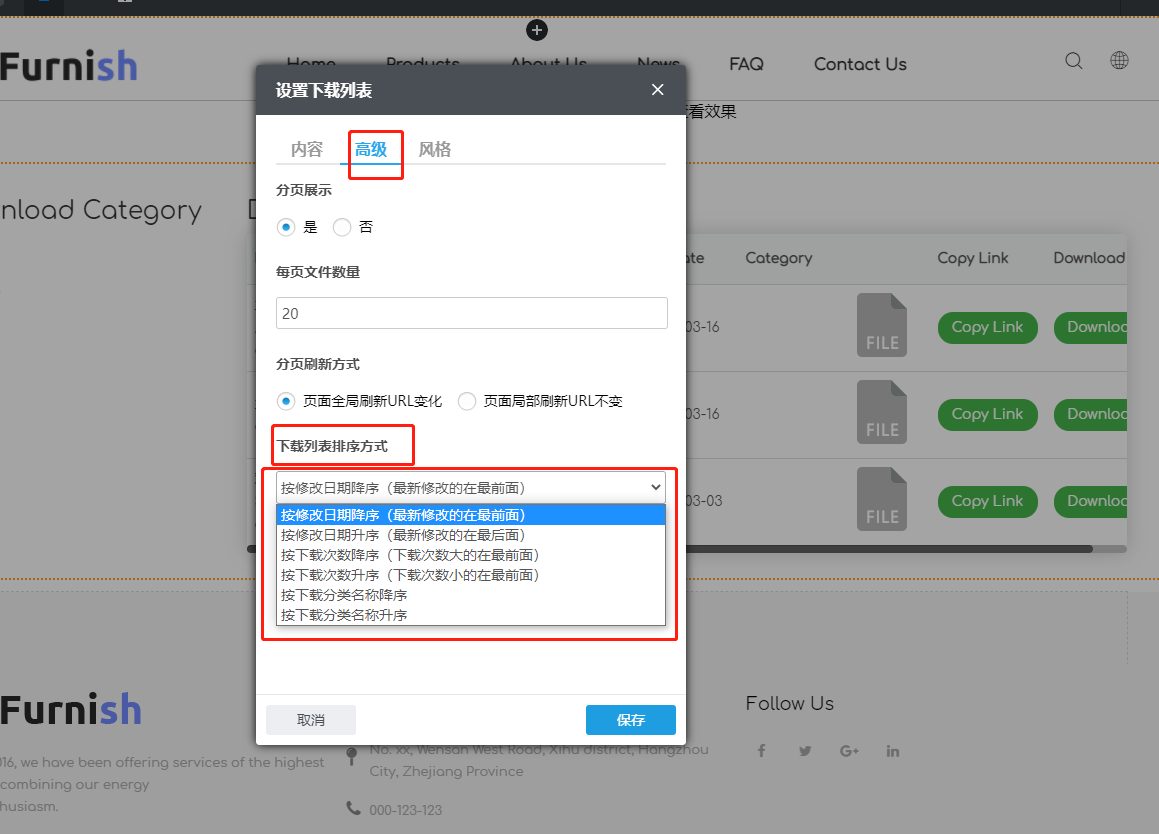1159x834 pixels.
Task: Click the add element plus icon
Action: [x=537, y=30]
